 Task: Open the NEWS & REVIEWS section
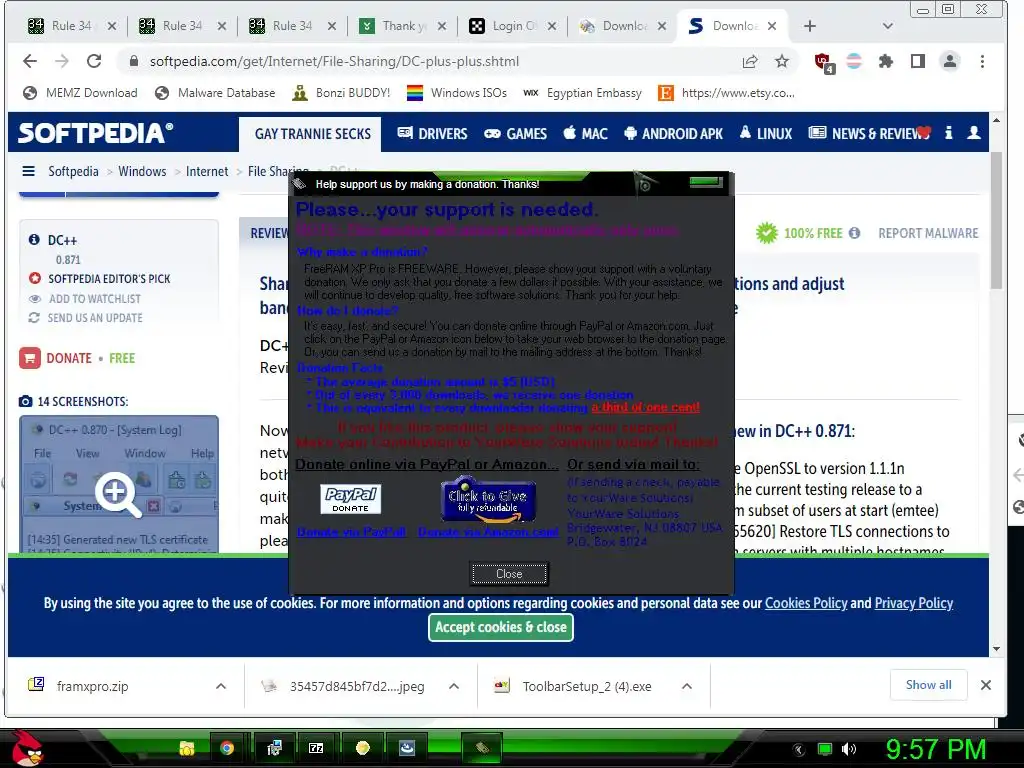click(869, 134)
